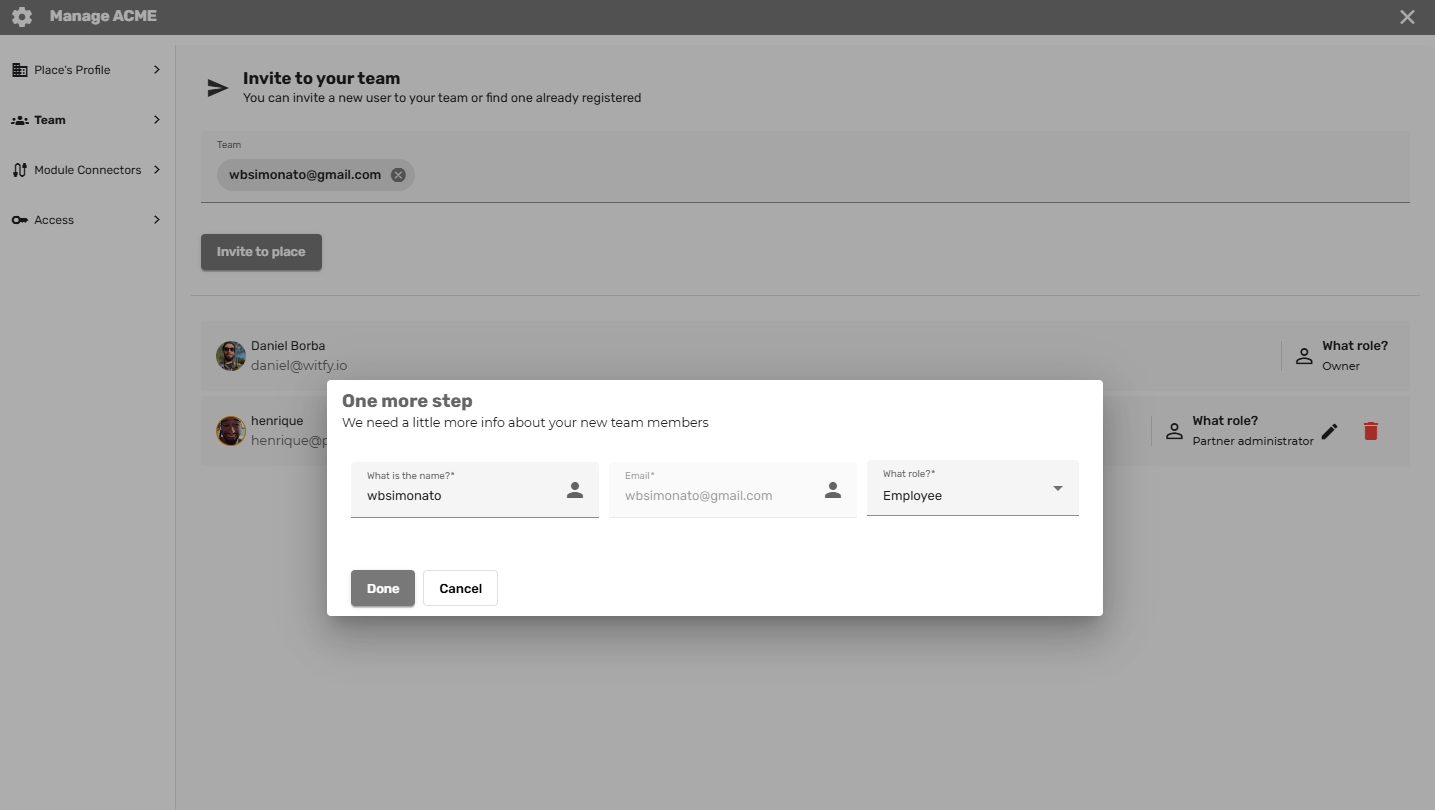The width and height of the screenshot is (1435, 810).
Task: Open the What role dropdown showing Employee
Action: pyautogui.click(x=972, y=490)
